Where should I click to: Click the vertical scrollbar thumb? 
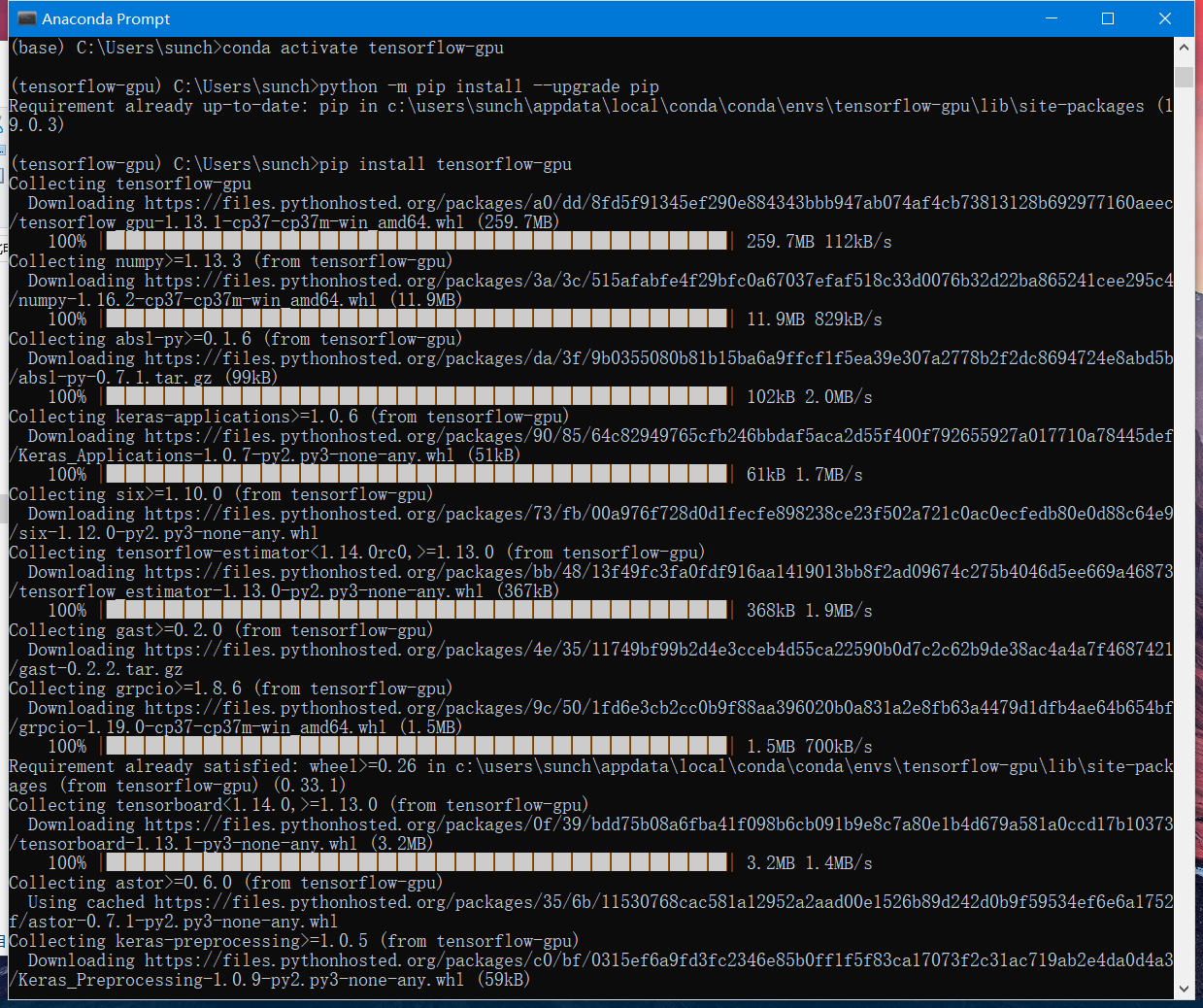[1184, 77]
